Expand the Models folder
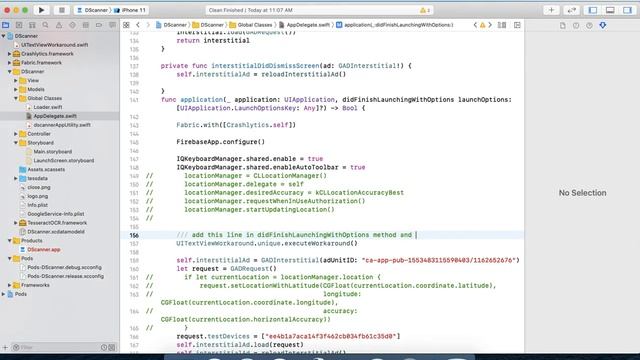The width and height of the screenshot is (640, 360). [16, 89]
